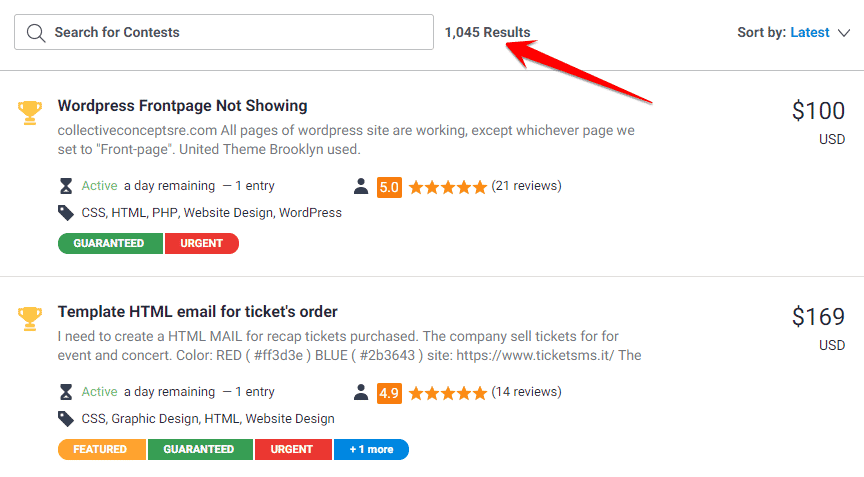This screenshot has width=864, height=477.
Task: Click the user icon beside 4.9 rating
Action: [x=361, y=392]
